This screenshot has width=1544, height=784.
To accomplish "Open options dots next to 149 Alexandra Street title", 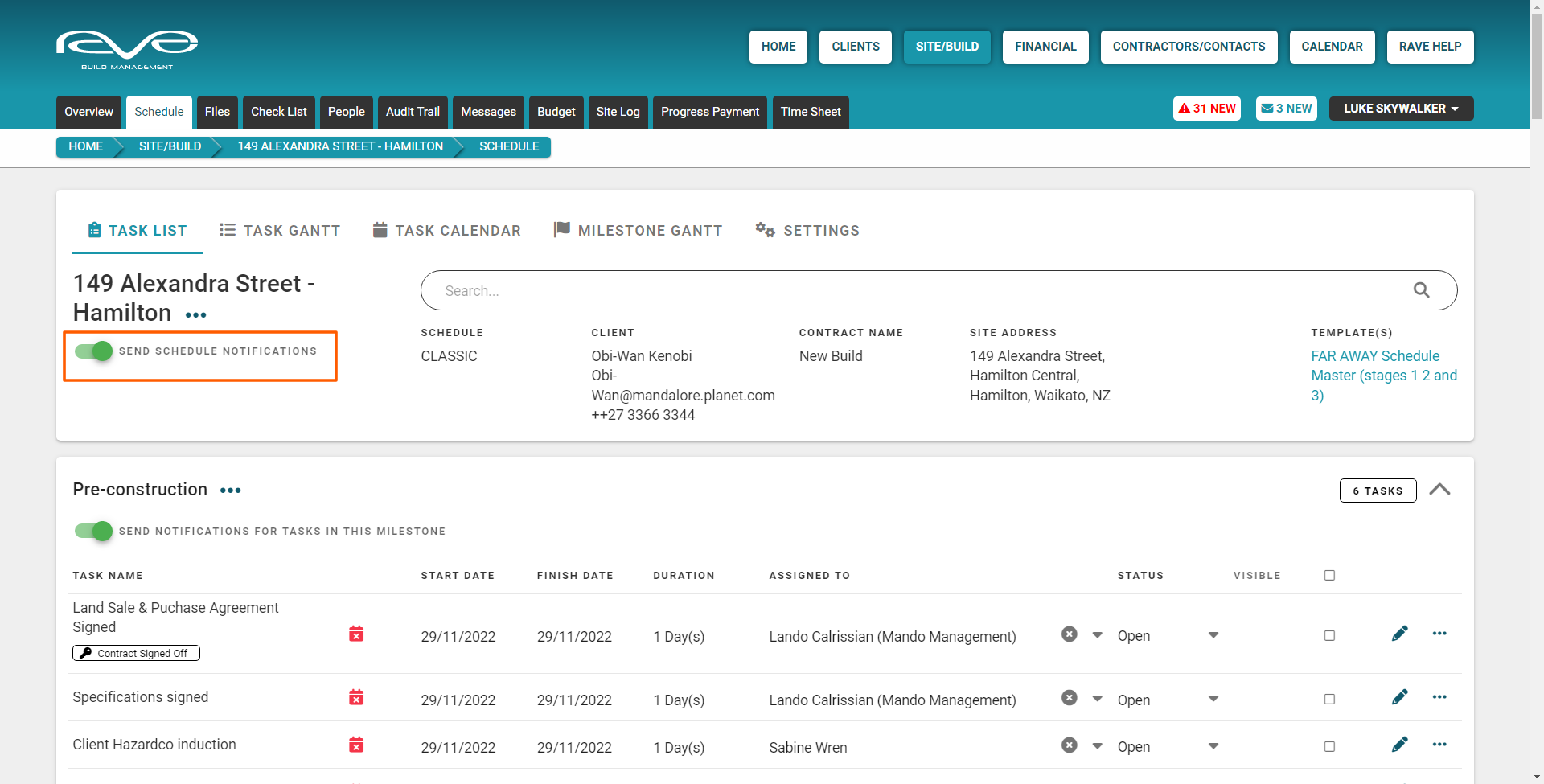I will (x=195, y=315).
